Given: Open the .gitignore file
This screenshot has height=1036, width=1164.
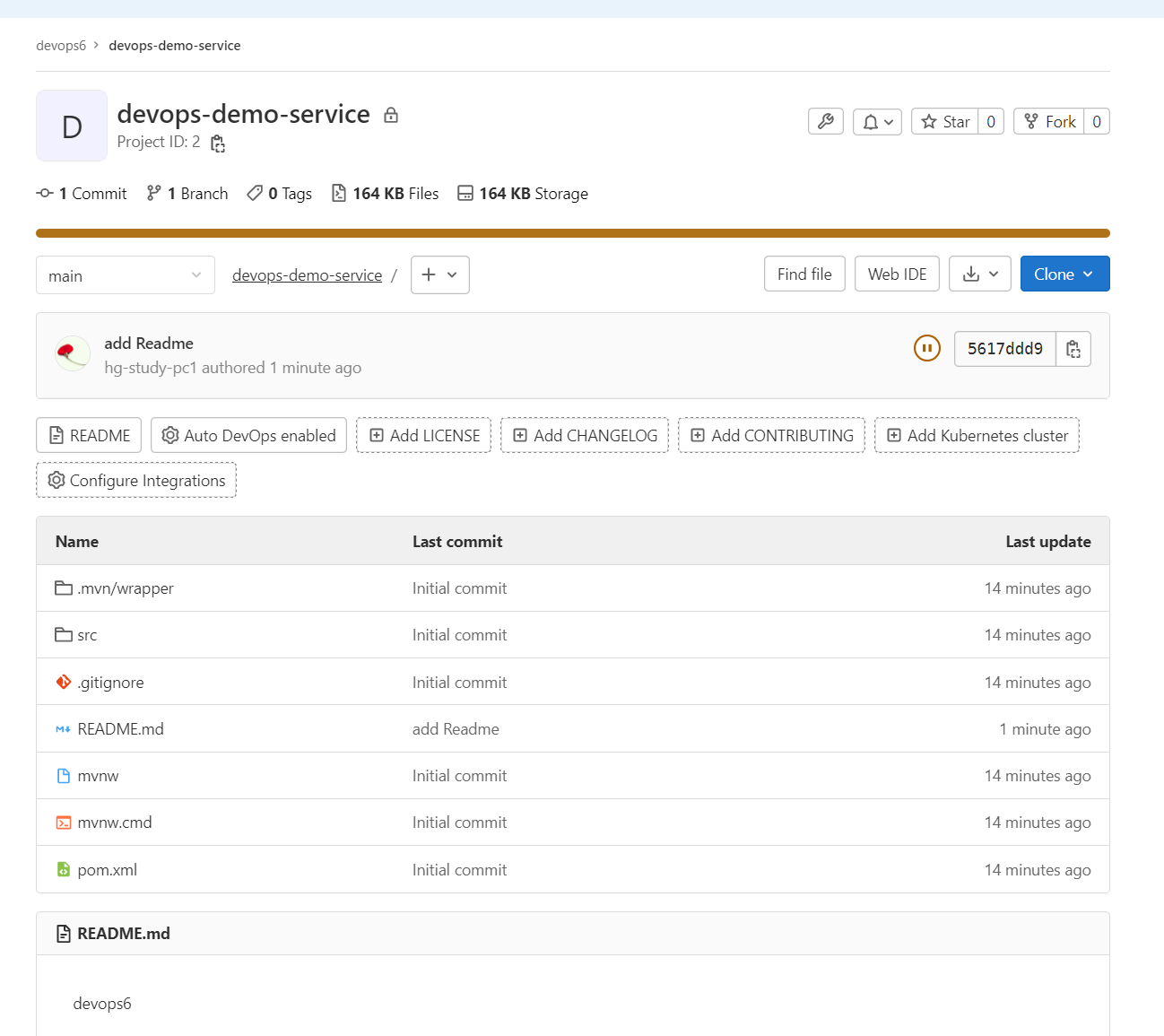Looking at the screenshot, I should 110,683.
